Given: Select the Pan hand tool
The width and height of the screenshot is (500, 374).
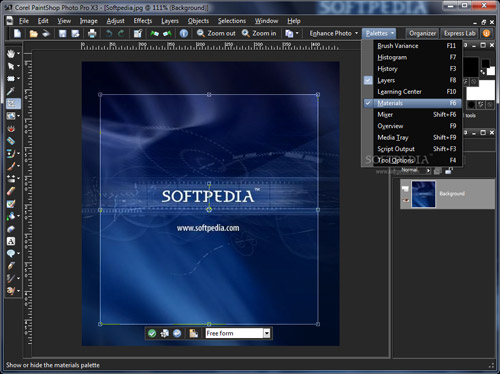Looking at the screenshot, I should click(11, 53).
